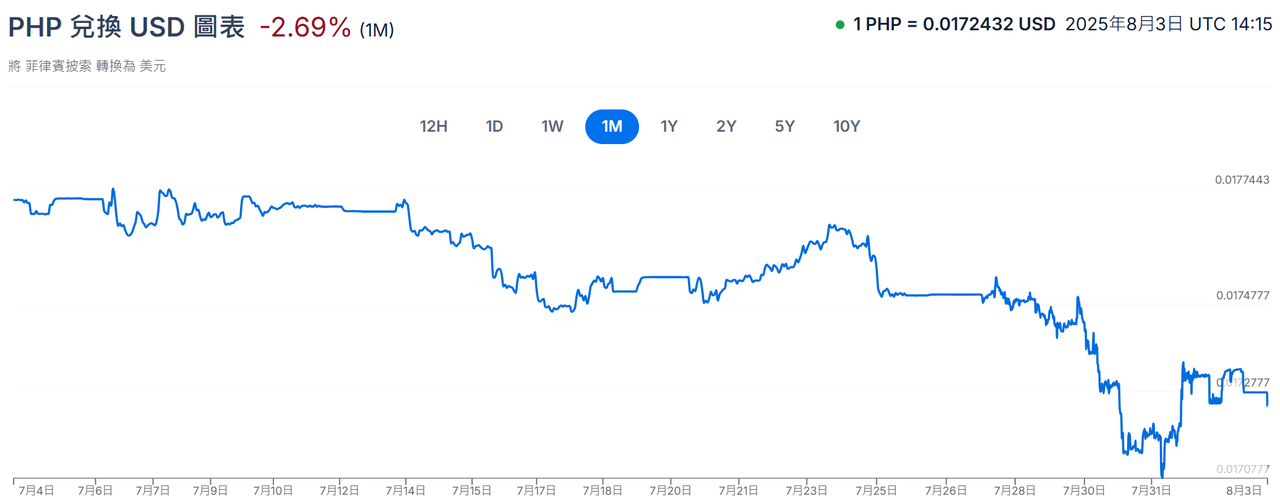The height and width of the screenshot is (504, 1280).
Task: Click the 7月23日 date marker
Action: (806, 491)
